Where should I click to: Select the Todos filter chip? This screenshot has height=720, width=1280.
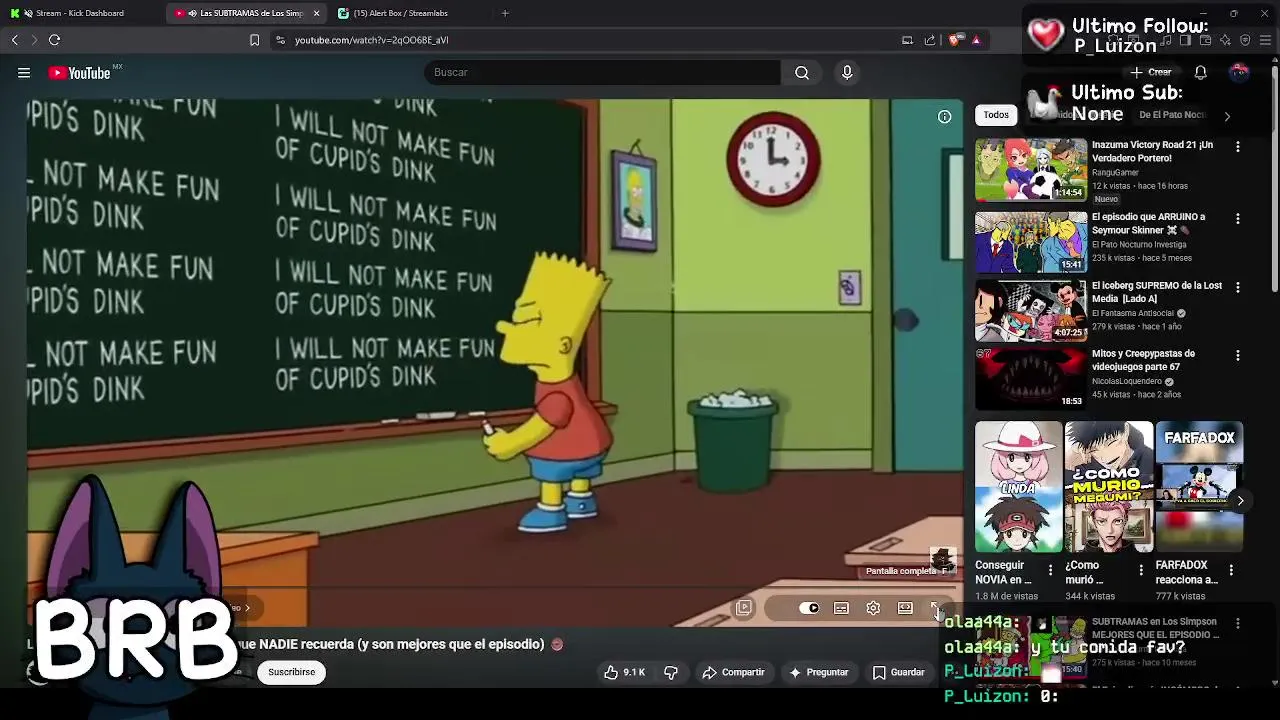click(x=996, y=115)
